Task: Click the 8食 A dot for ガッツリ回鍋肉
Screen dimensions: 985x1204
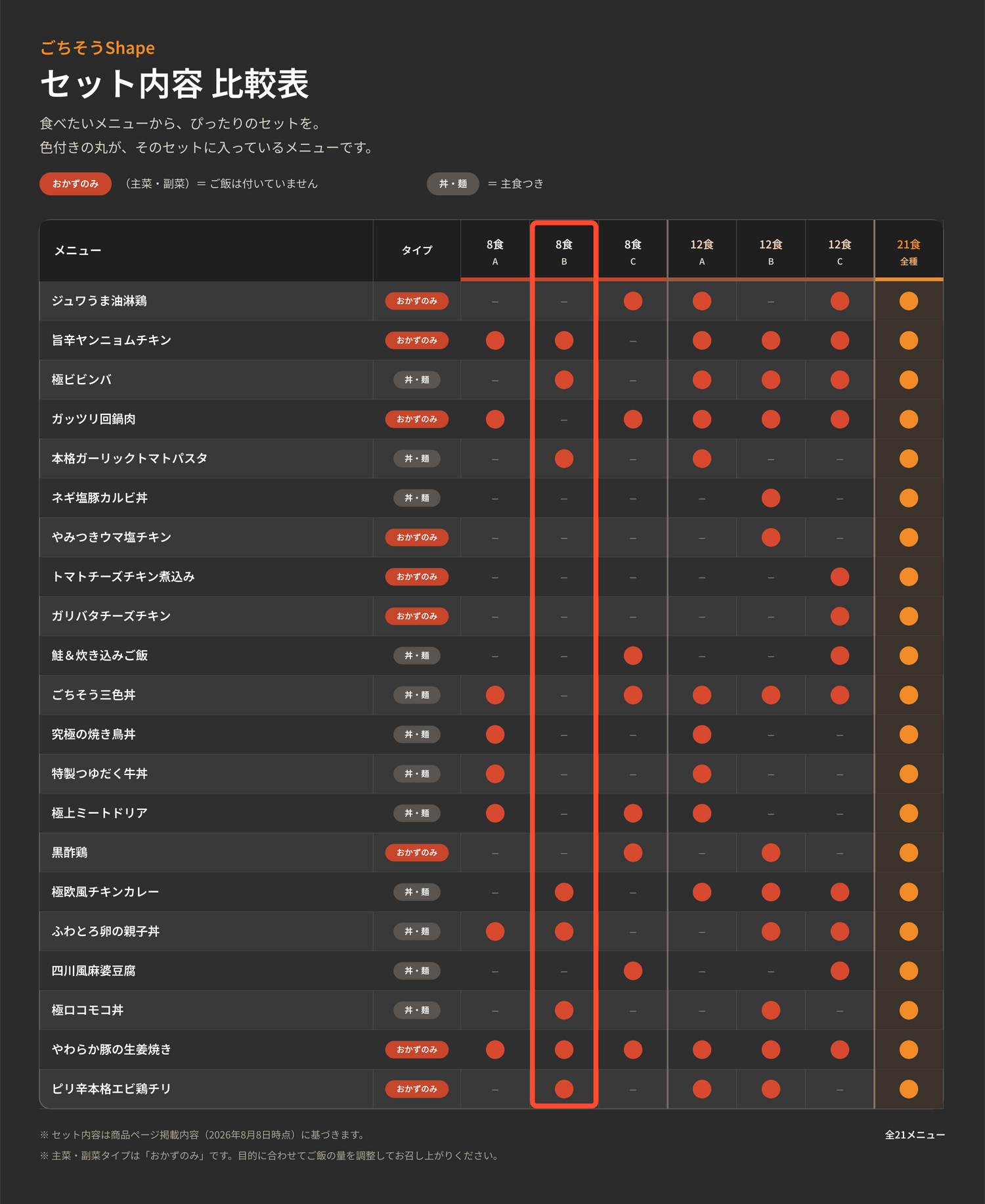Action: coord(495,419)
